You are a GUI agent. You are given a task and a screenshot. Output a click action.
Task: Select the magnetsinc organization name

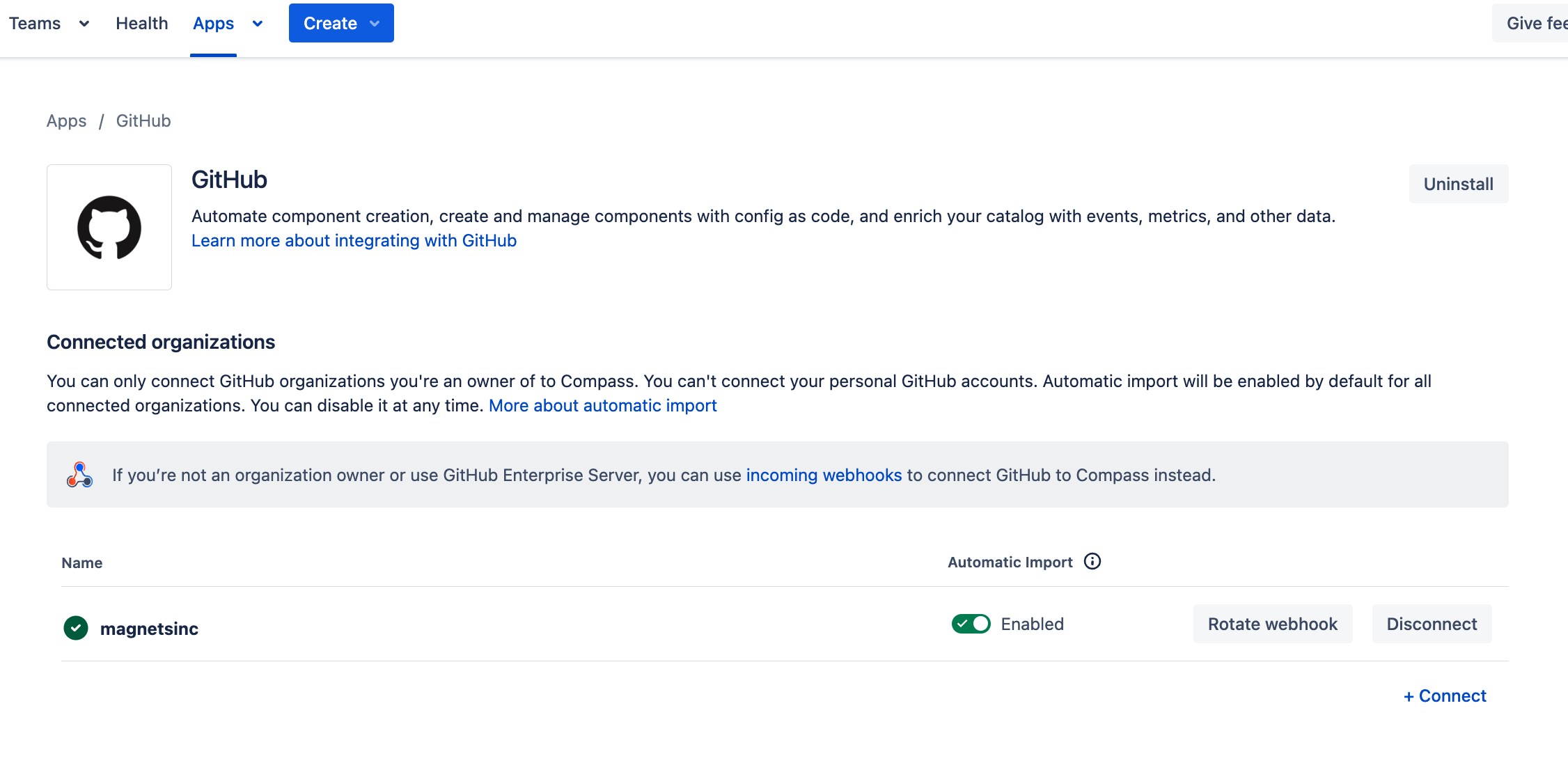149,628
